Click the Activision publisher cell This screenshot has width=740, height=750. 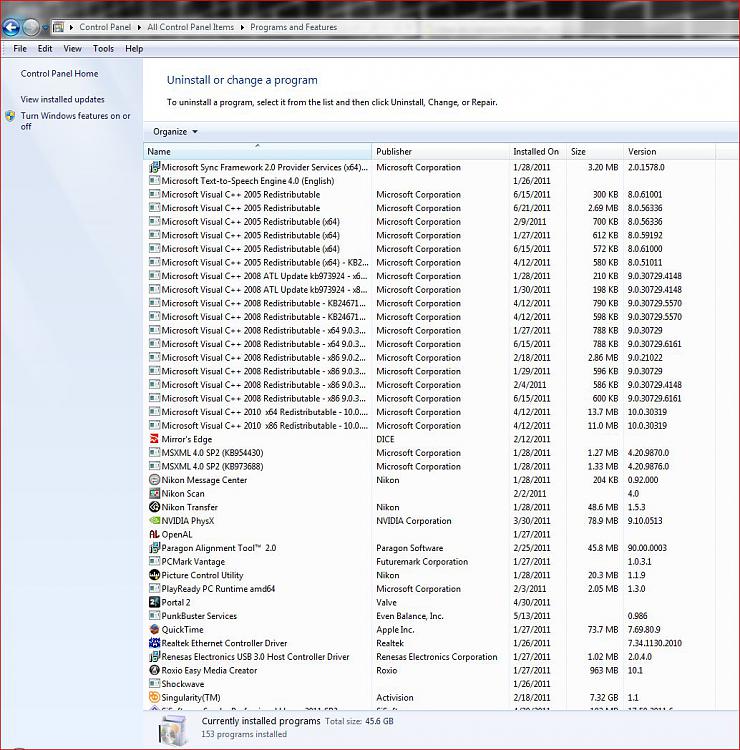point(395,697)
